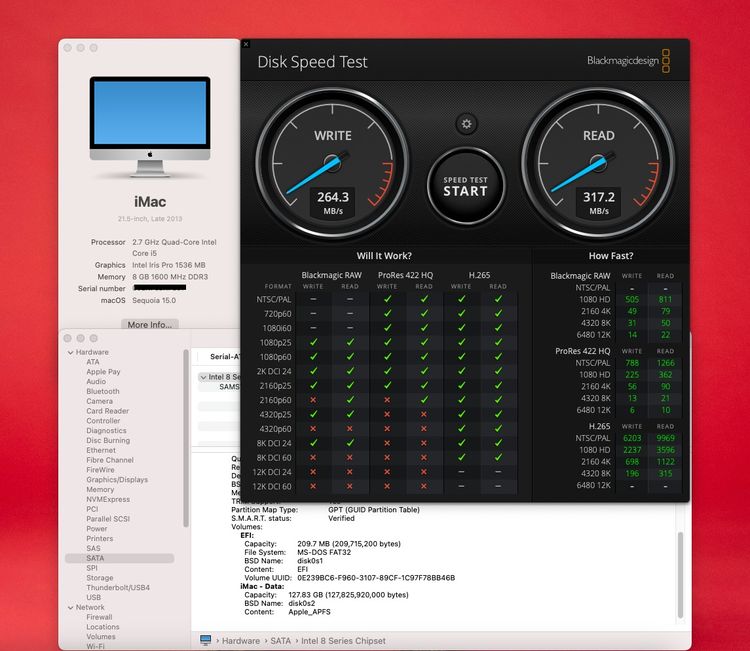Select Locations under Network
The image size is (750, 651).
(103, 627)
